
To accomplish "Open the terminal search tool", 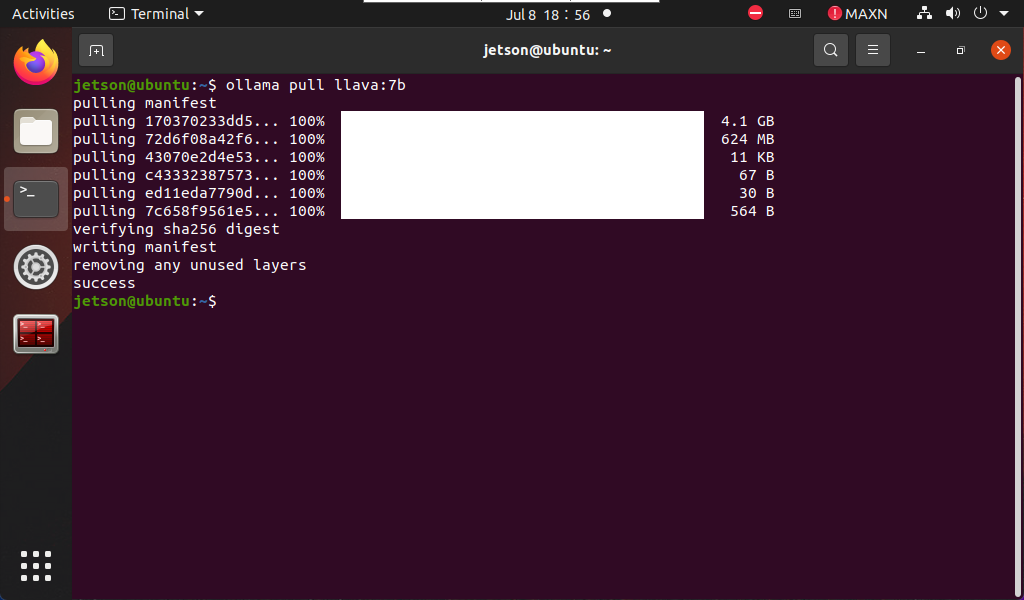I will pyautogui.click(x=831, y=50).
